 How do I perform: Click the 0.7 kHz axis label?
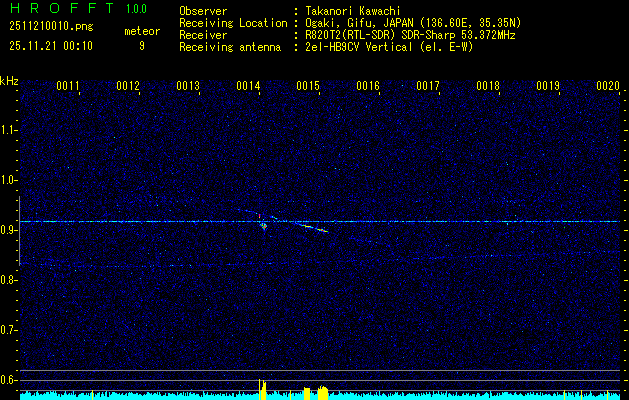8,330
